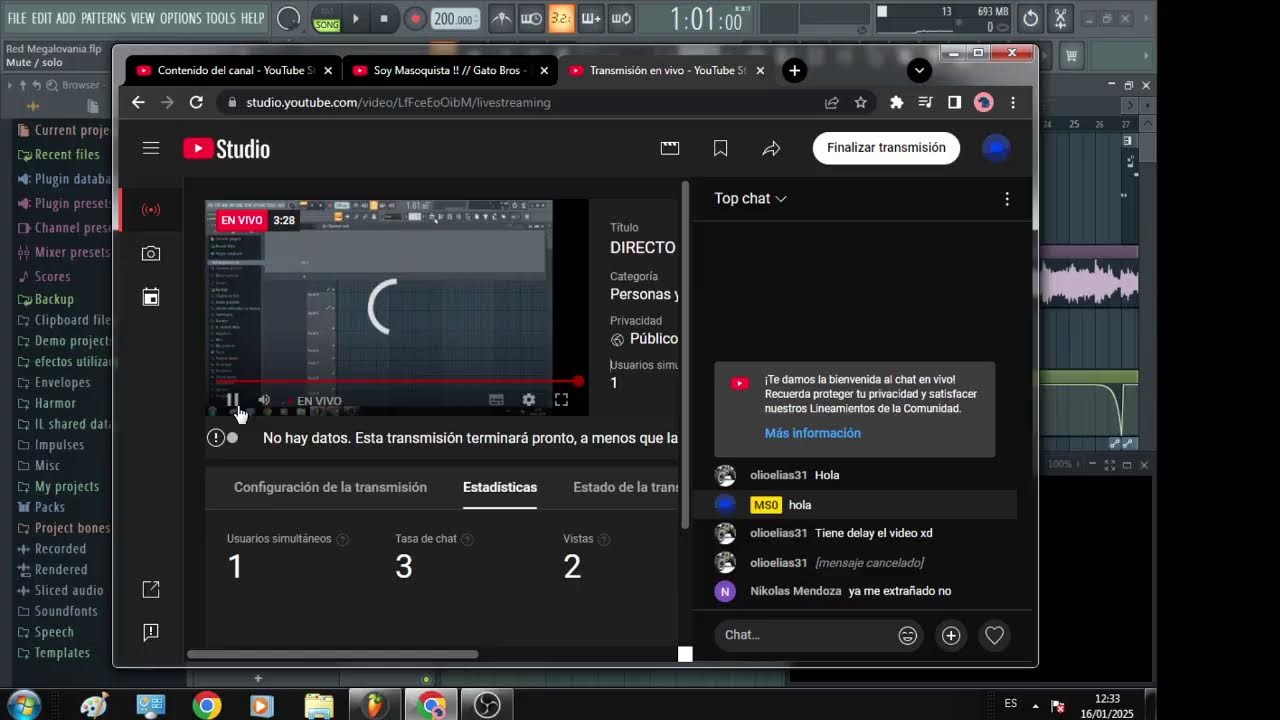
Task: Open the Webcam camera icon in sidebar
Action: point(151,254)
